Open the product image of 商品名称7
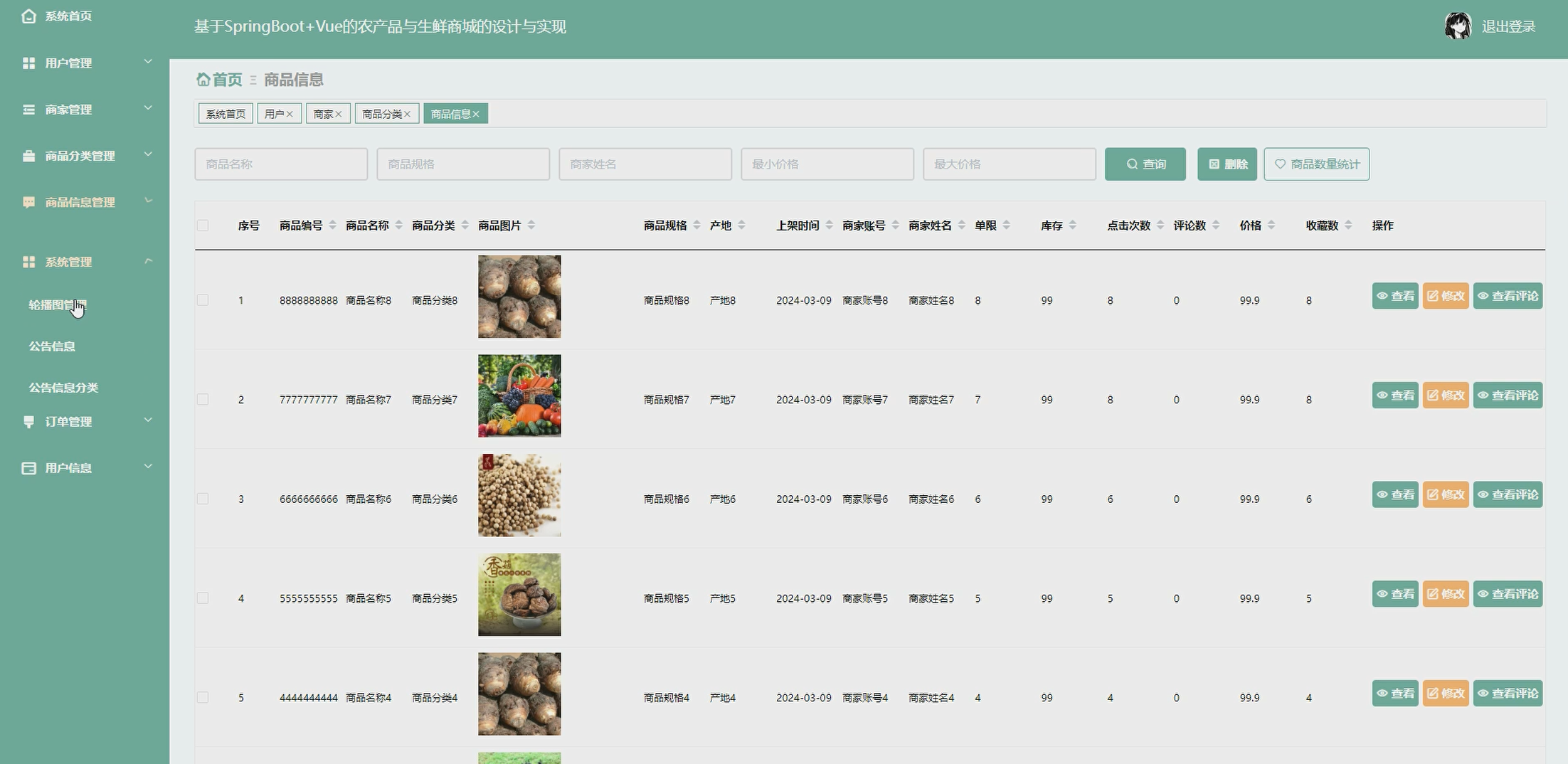The width and height of the screenshot is (1568, 764). coord(519,396)
